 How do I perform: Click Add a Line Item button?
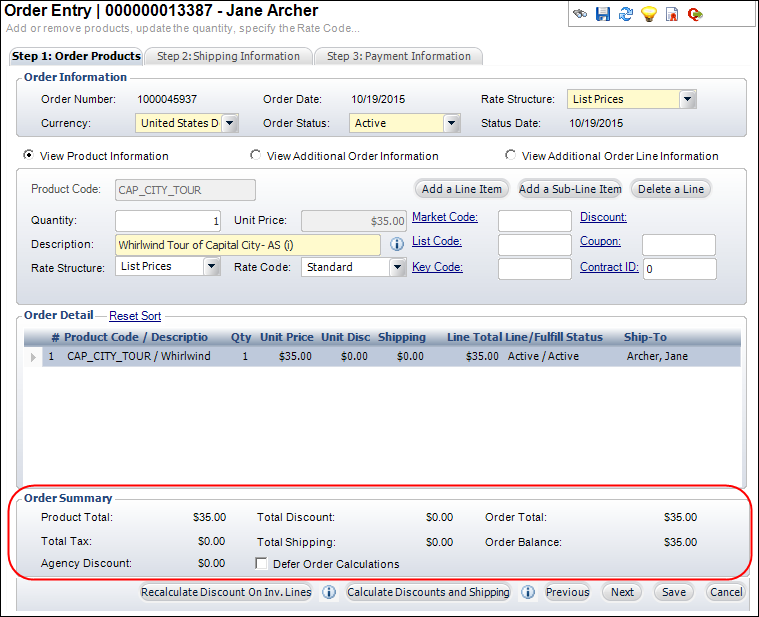pos(462,189)
